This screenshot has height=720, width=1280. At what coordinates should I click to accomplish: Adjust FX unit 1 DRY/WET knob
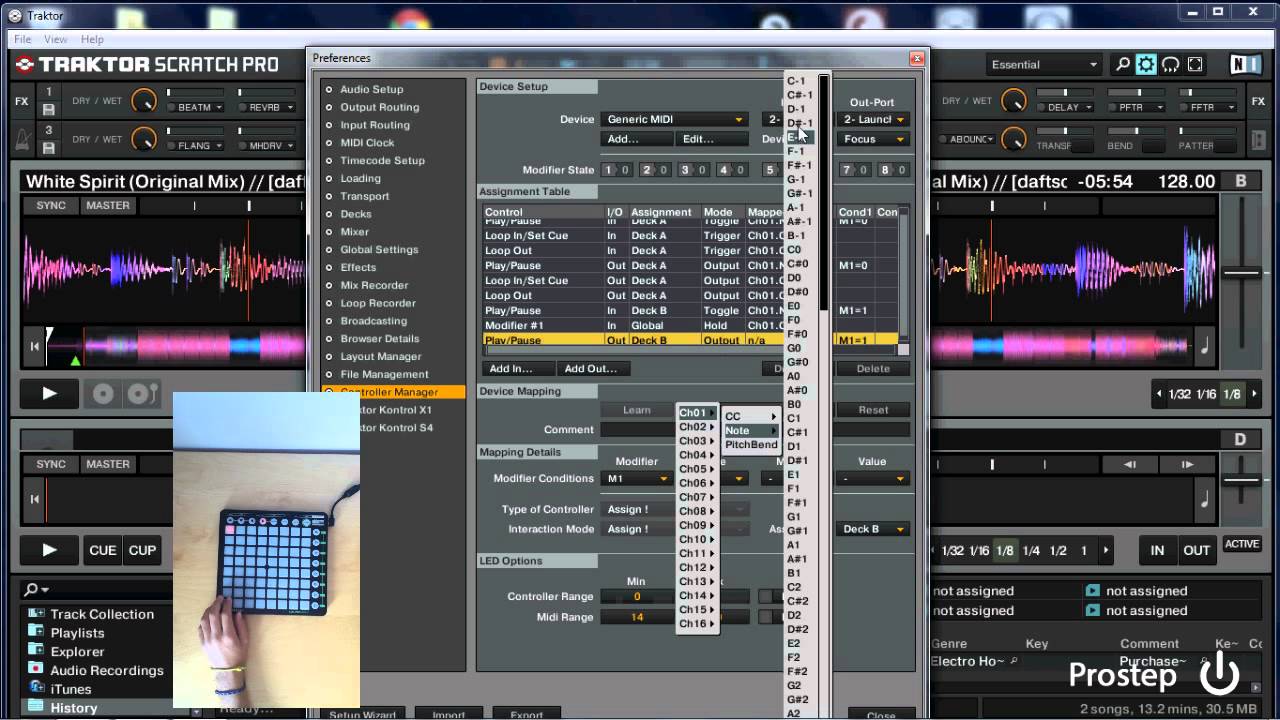point(144,101)
